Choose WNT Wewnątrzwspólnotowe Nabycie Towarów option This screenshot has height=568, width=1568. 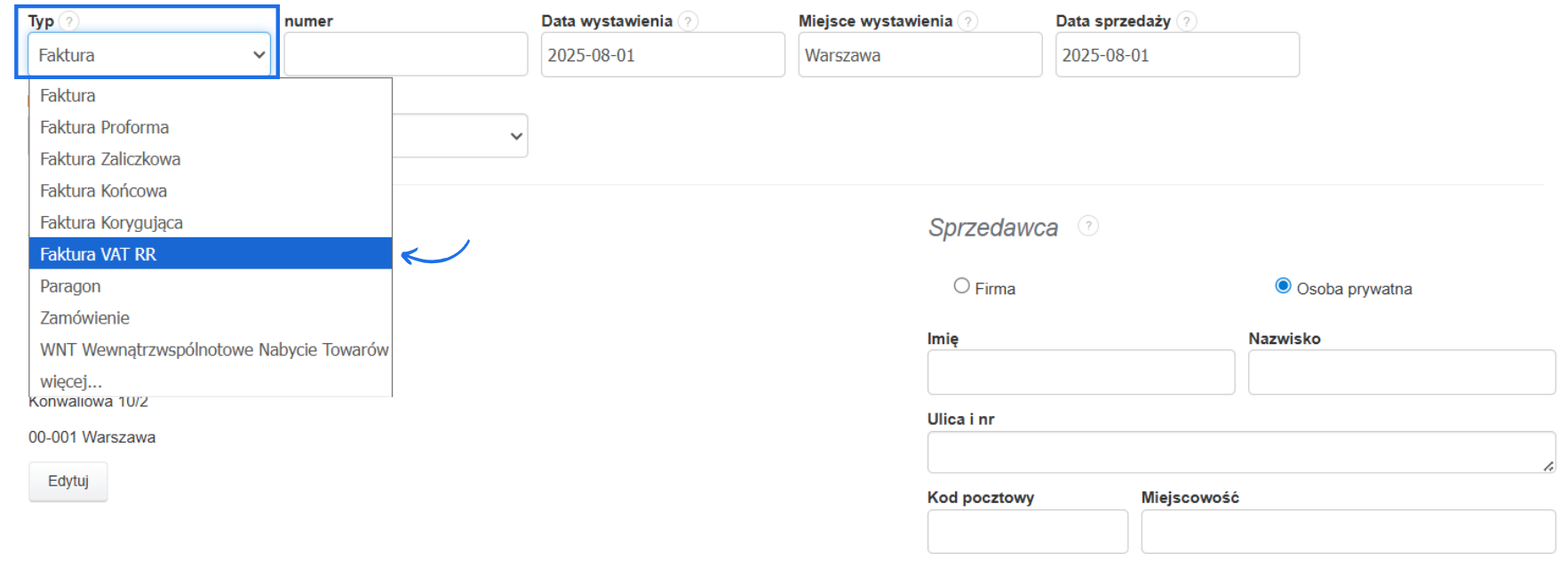point(211,350)
